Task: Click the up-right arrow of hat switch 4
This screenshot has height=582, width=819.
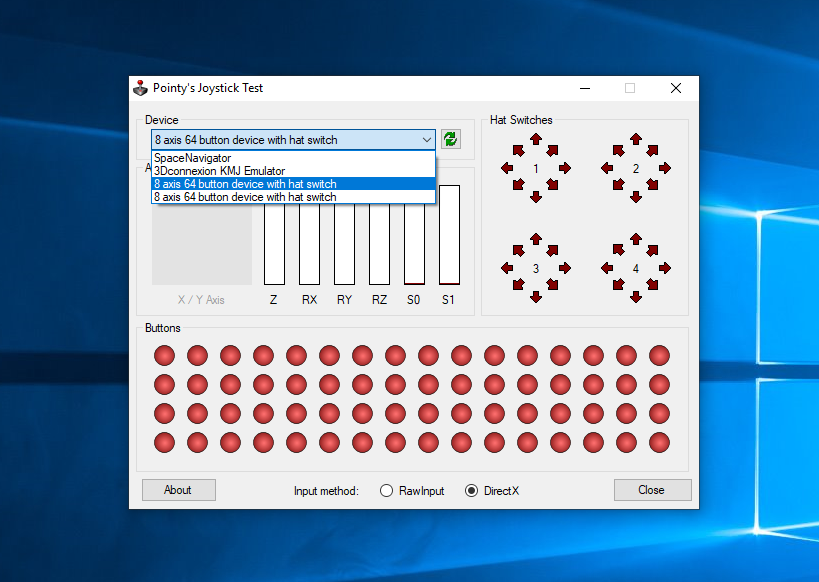Action: [652, 251]
